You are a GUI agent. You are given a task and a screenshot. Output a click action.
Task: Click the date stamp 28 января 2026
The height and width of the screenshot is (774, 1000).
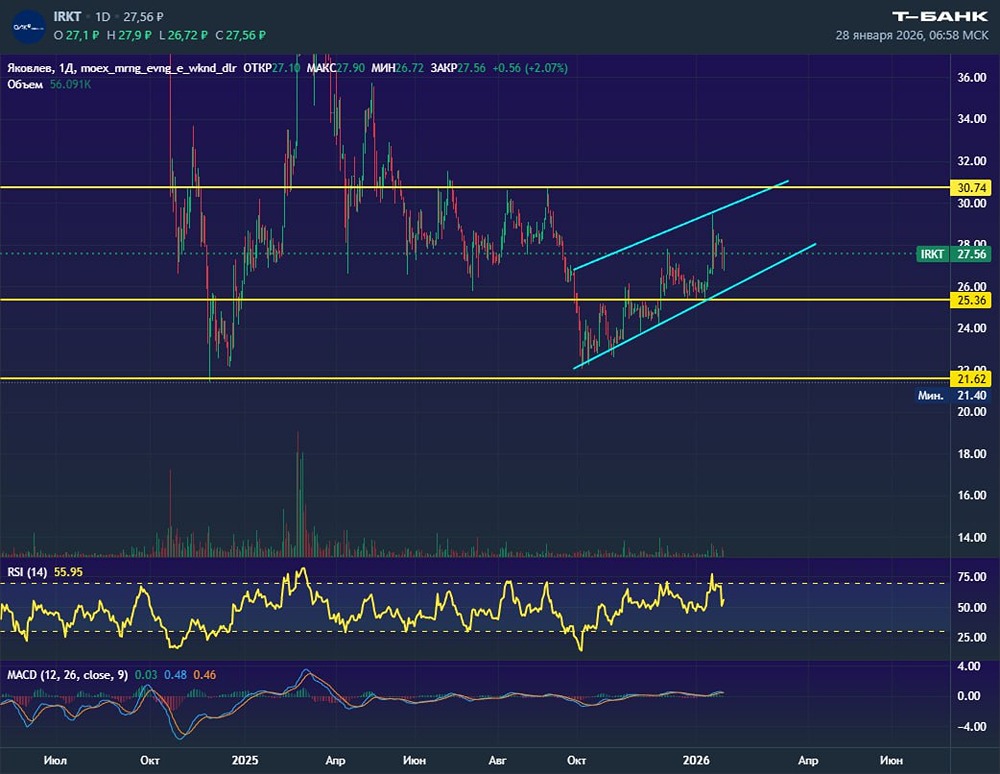click(x=879, y=35)
